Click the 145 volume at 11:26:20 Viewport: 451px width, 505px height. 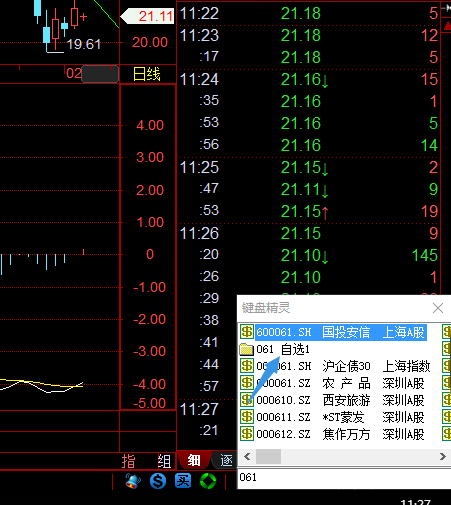(x=425, y=255)
